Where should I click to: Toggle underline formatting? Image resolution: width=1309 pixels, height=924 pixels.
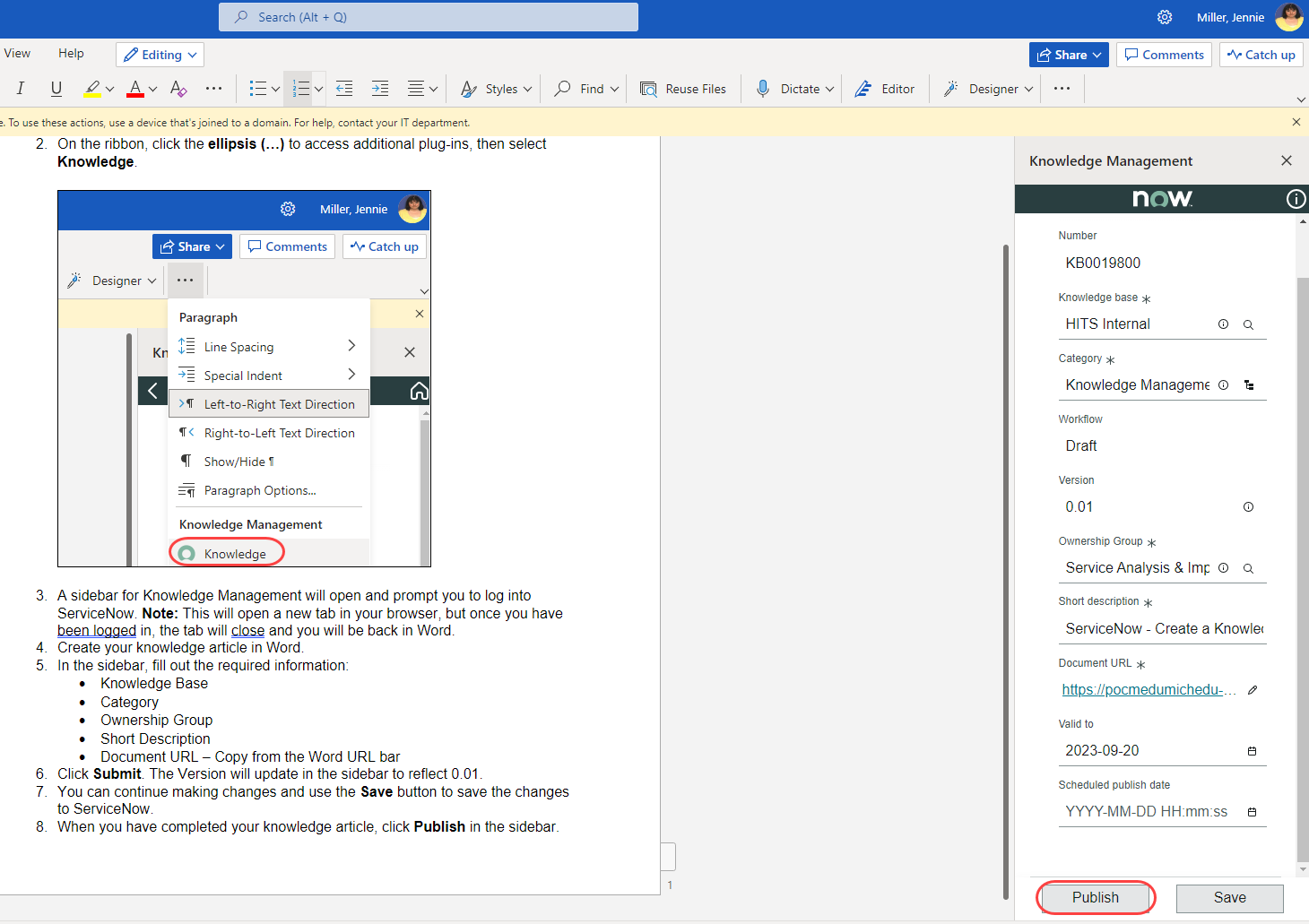tap(55, 88)
